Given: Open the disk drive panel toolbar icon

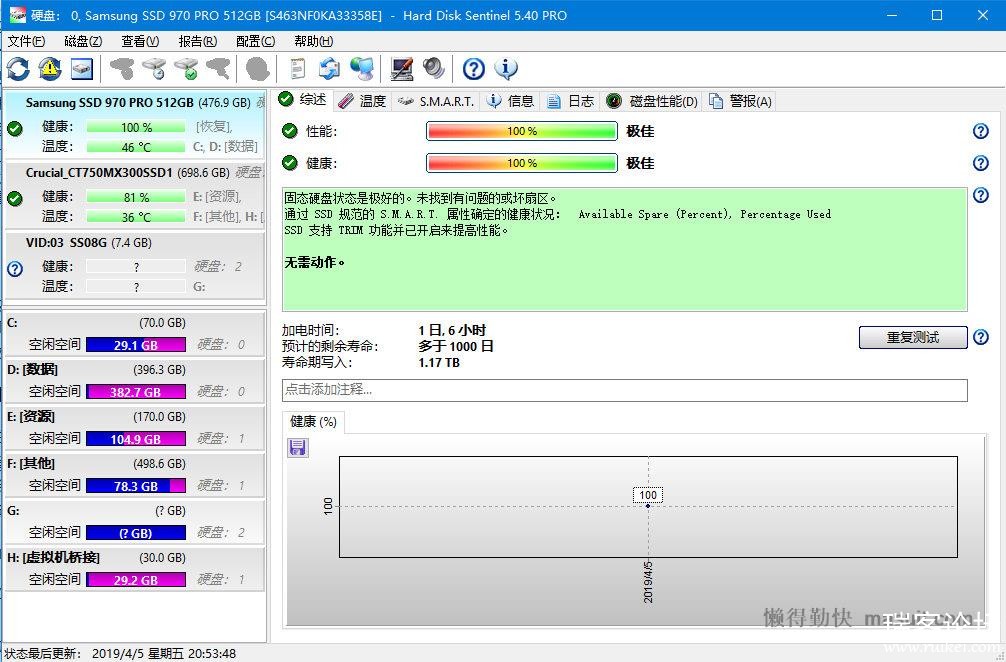Looking at the screenshot, I should coord(81,69).
